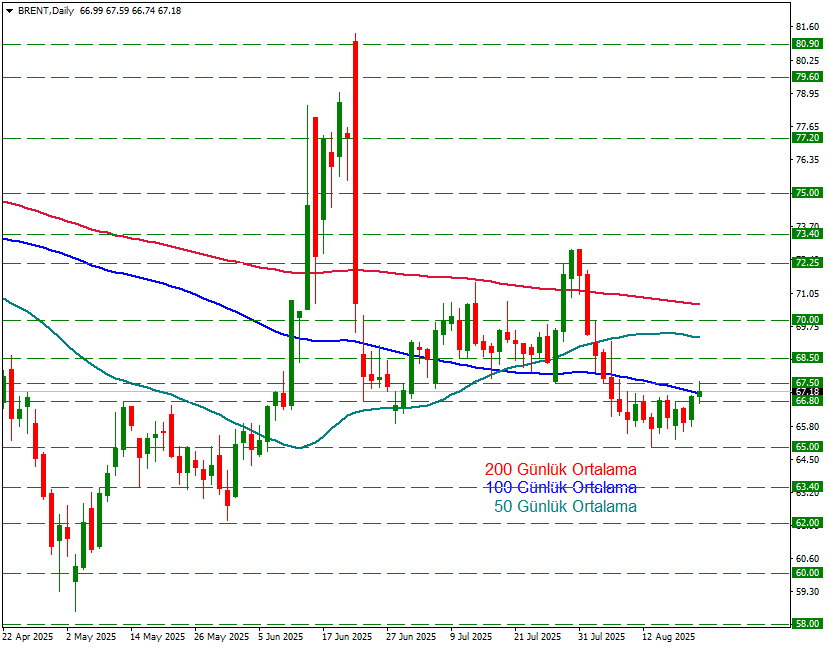The height and width of the screenshot is (648, 830).
Task: Select the 66.80 green price level label
Action: coord(808,401)
